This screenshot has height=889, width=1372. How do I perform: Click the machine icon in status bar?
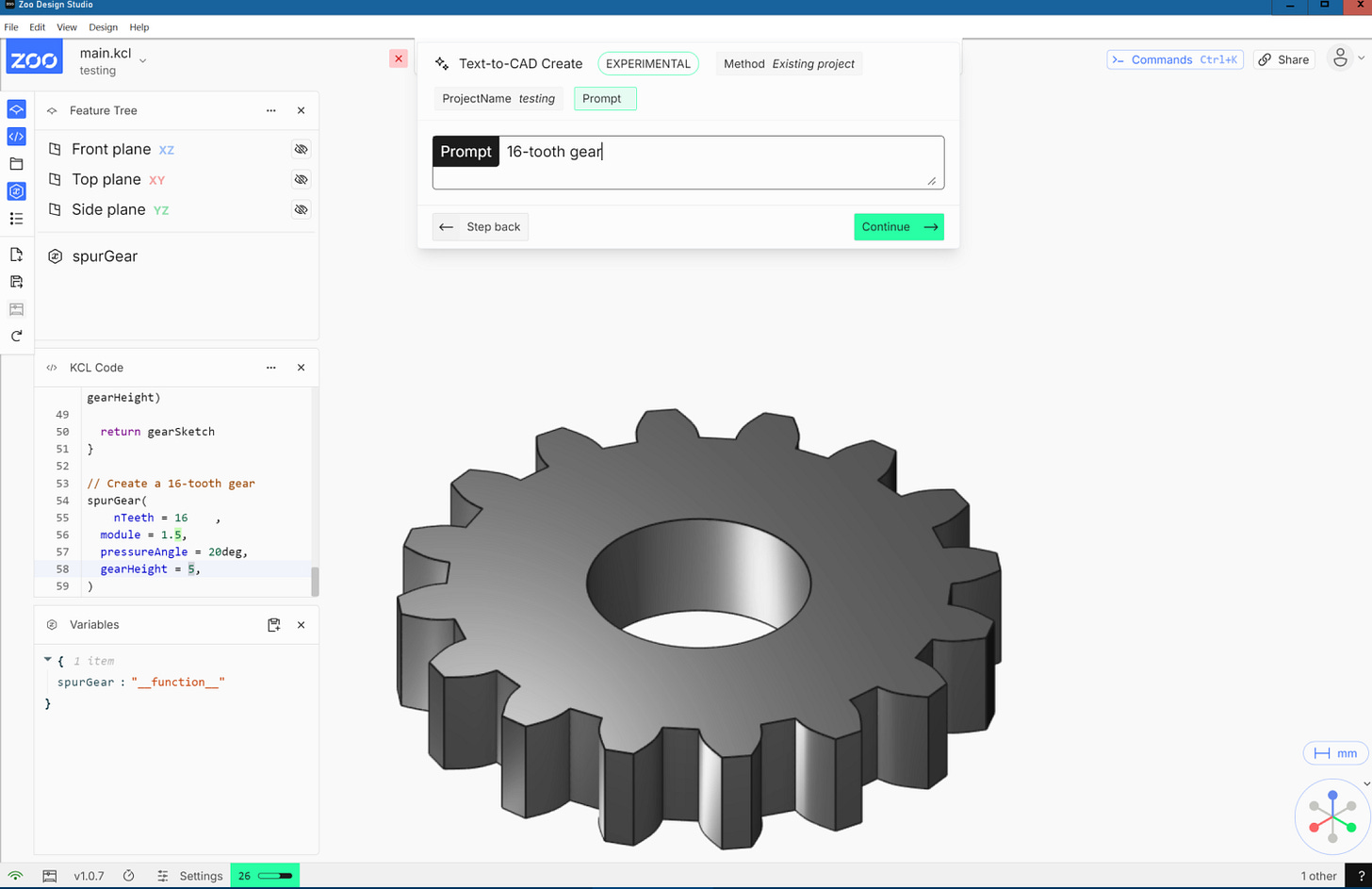point(50,876)
